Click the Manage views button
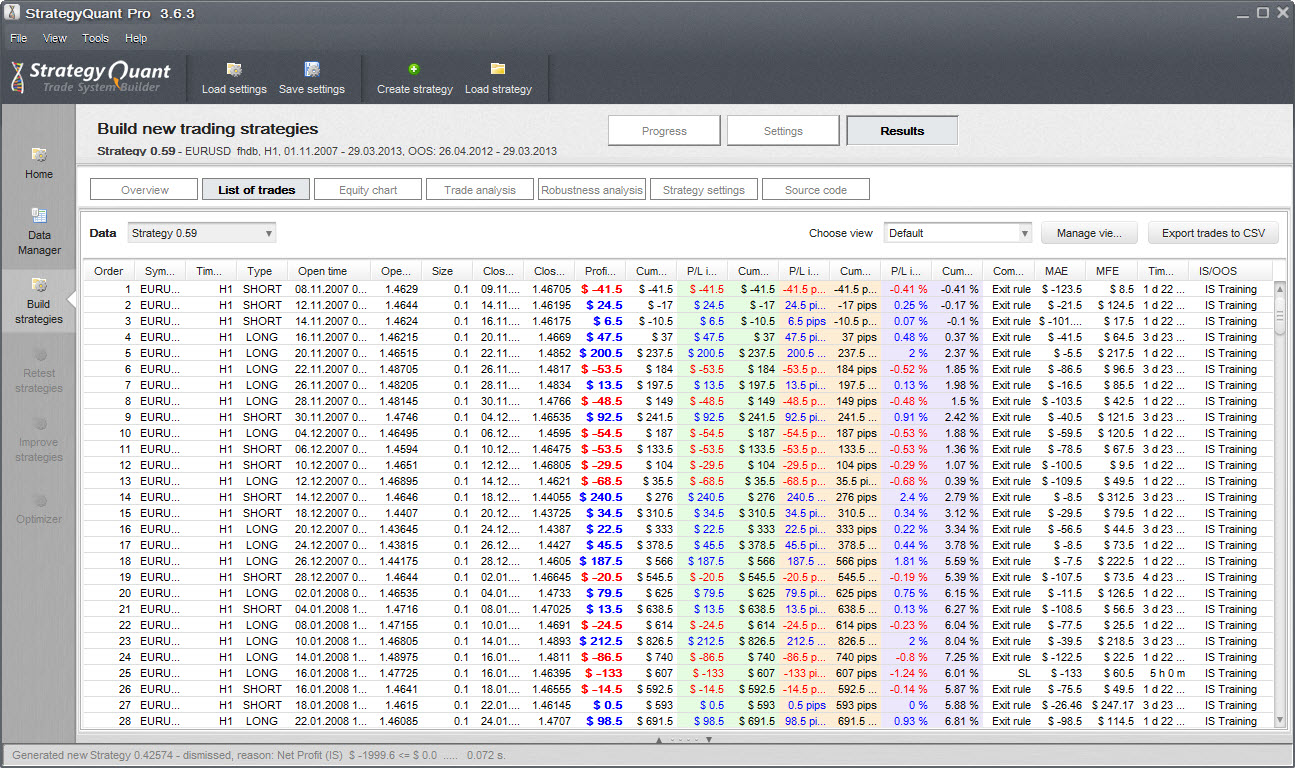 [x=1089, y=233]
